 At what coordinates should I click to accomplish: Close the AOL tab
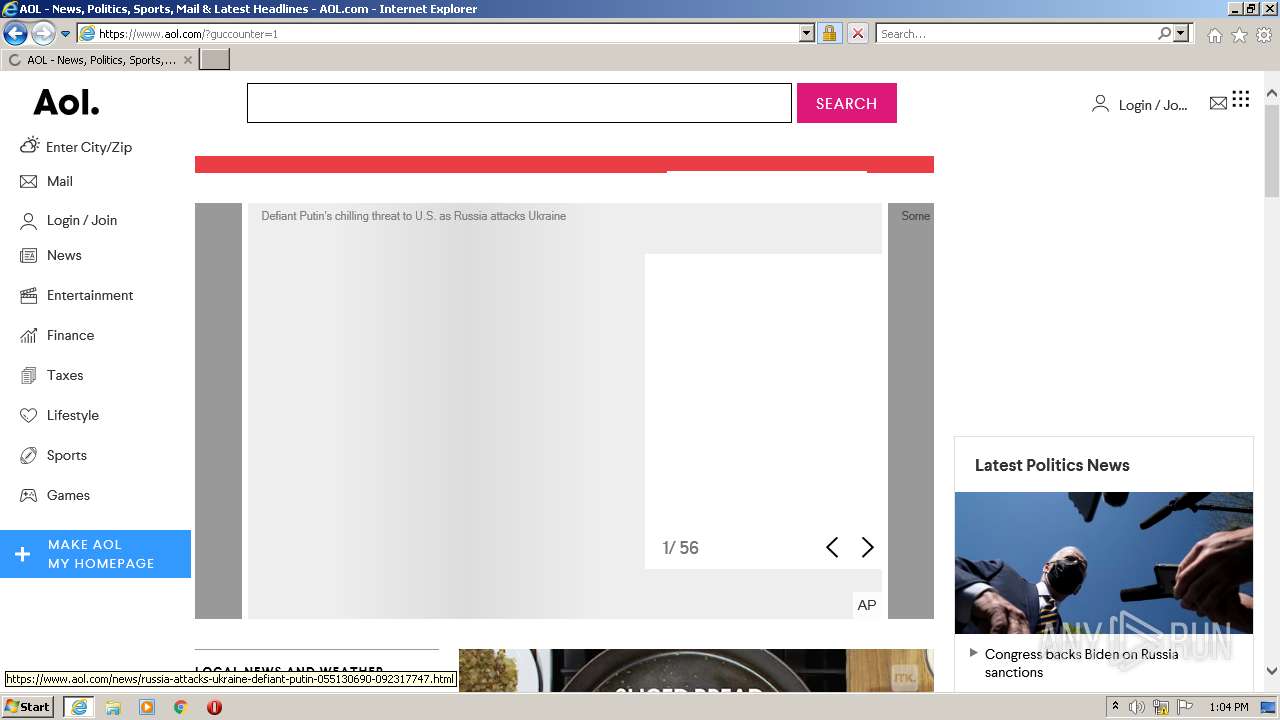(x=187, y=60)
